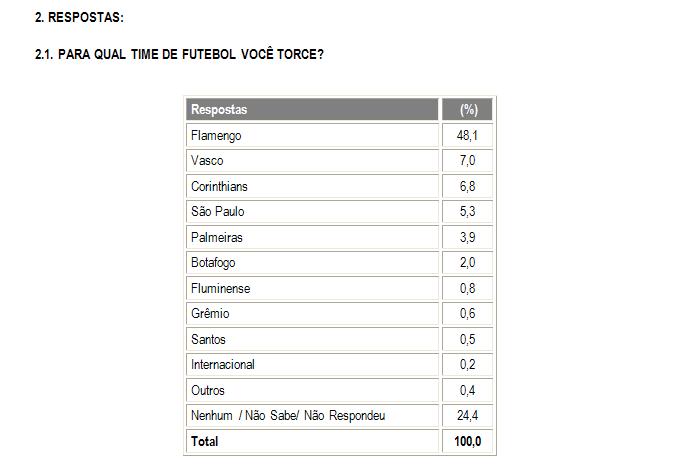Click the 2. RESPOSTAS heading
The width and height of the screenshot is (686, 471).
[x=79, y=19]
